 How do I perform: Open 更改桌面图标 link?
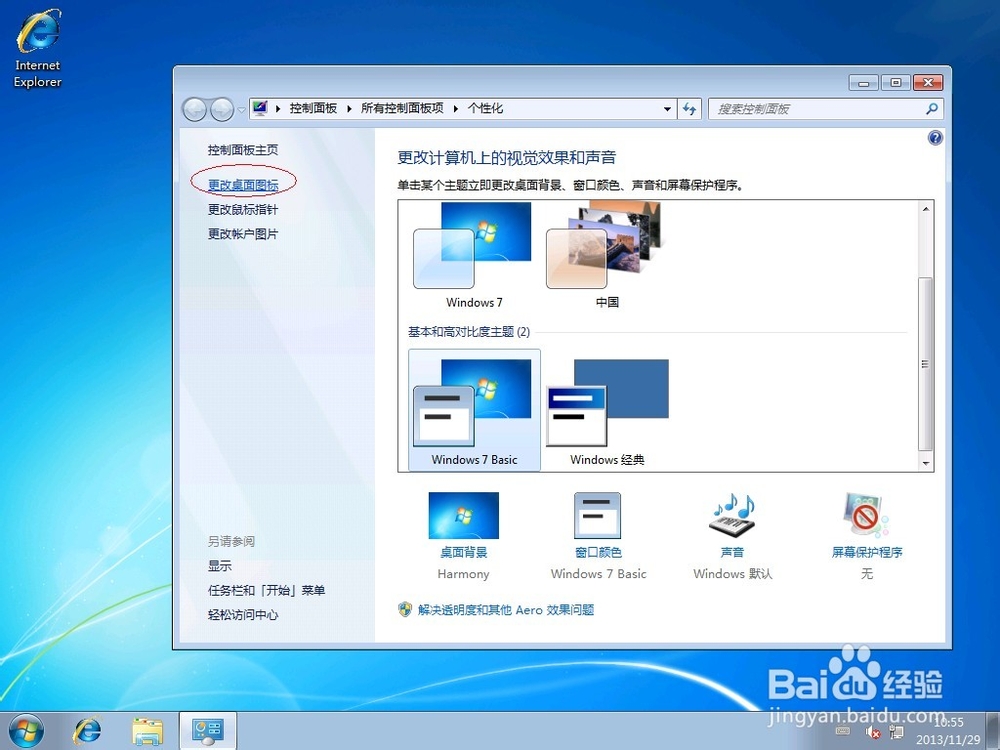[x=243, y=185]
